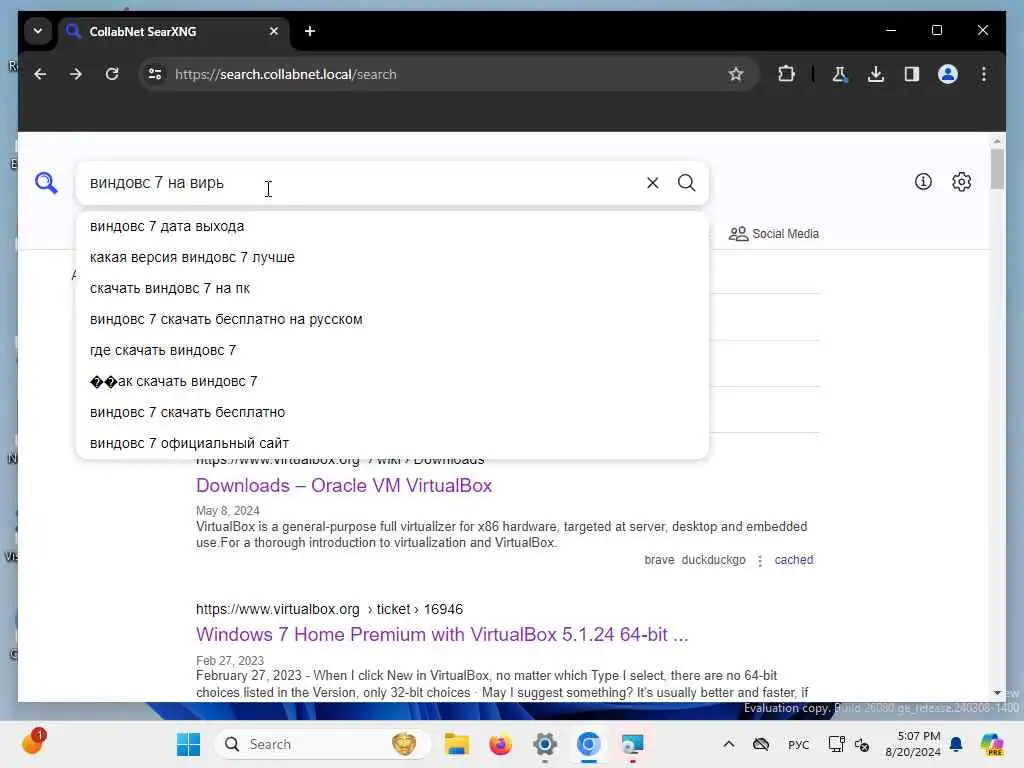Clear the search query with X
1024x768 pixels.
(652, 183)
